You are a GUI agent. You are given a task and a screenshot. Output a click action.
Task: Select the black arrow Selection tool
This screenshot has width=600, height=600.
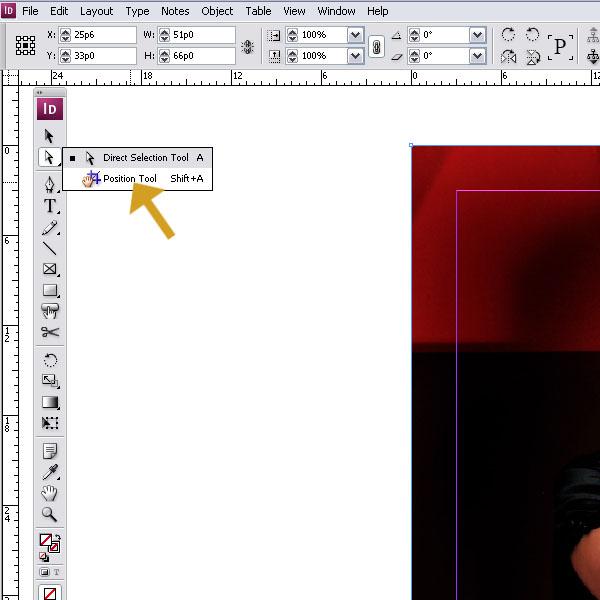pos(49,136)
